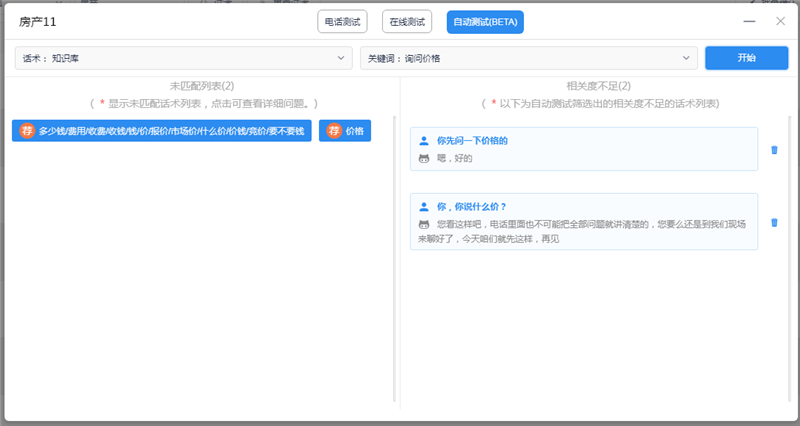Click the user icon beside '你，你说什么价？'
The height and width of the screenshot is (426, 800).
click(x=424, y=207)
